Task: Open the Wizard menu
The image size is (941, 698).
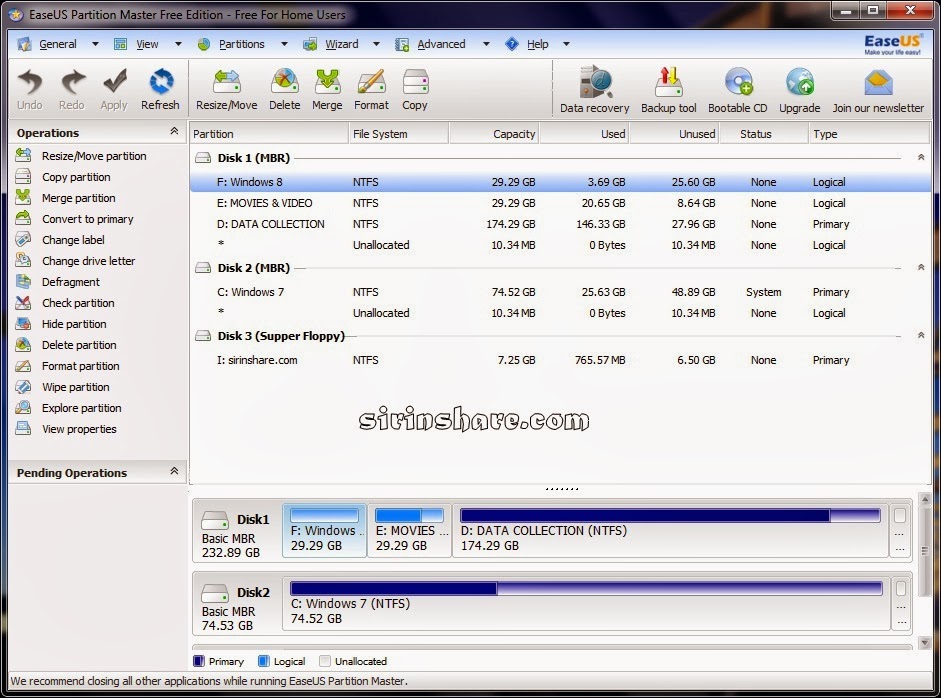Action: coord(341,44)
